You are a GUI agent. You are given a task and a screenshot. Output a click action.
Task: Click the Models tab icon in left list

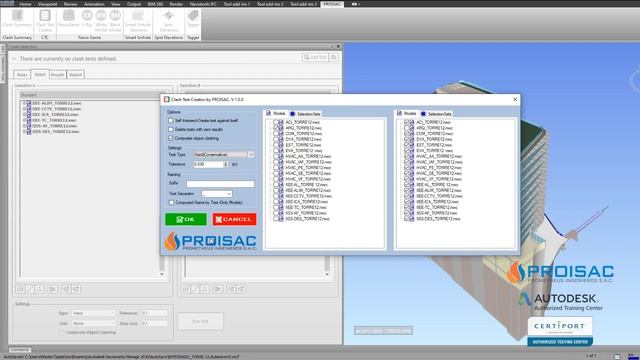(x=268, y=113)
